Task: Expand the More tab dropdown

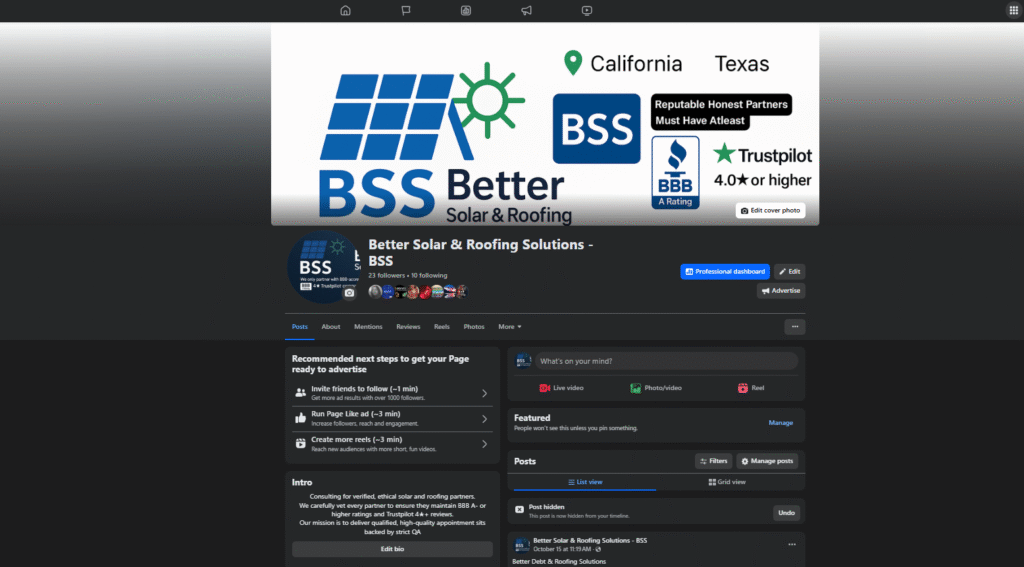Action: click(x=510, y=327)
